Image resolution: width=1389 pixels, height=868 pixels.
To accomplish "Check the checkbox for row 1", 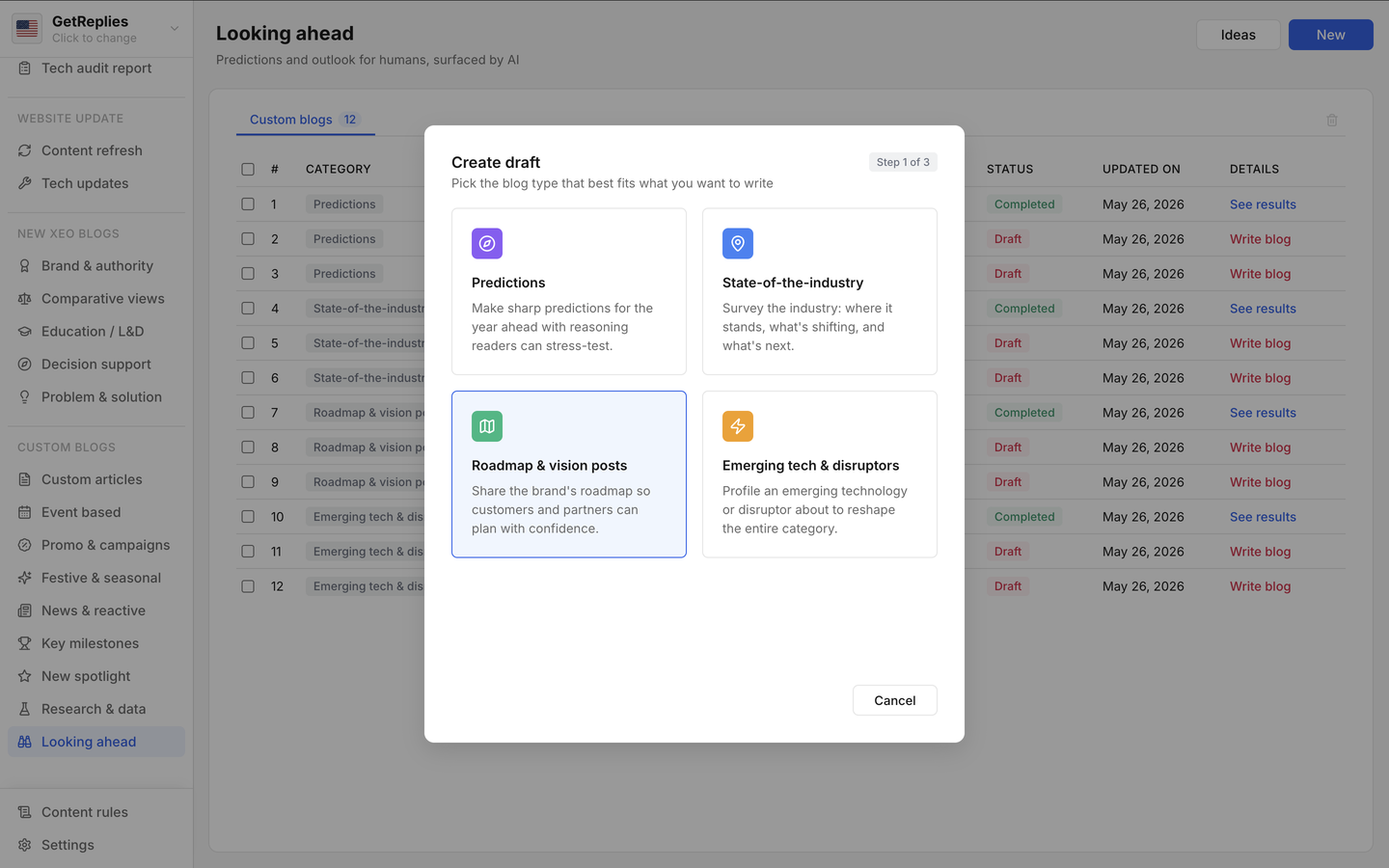I will pyautogui.click(x=248, y=204).
